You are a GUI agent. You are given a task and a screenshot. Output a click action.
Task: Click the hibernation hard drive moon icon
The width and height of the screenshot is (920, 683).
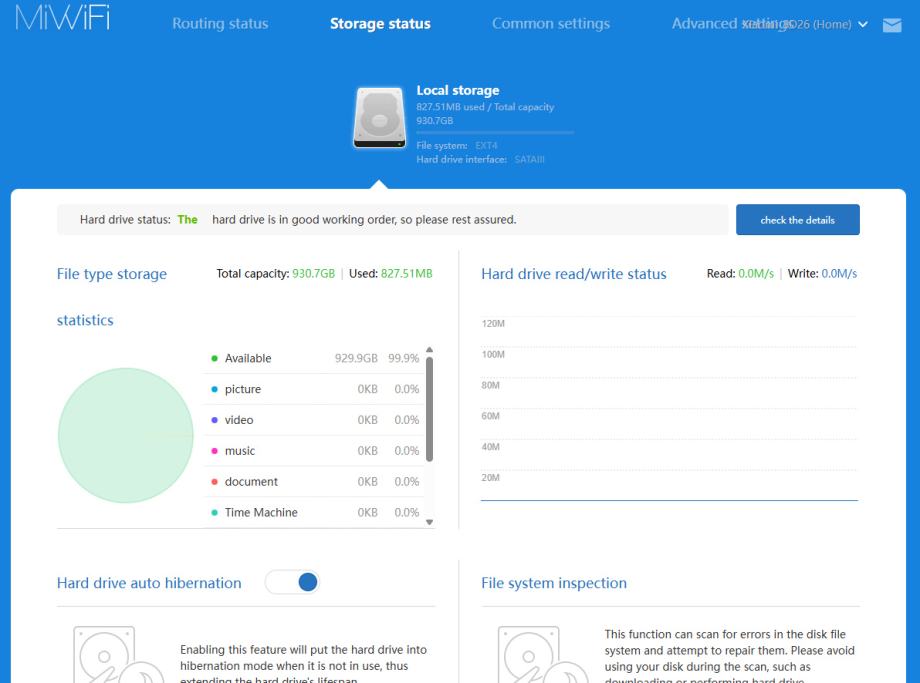[119, 654]
